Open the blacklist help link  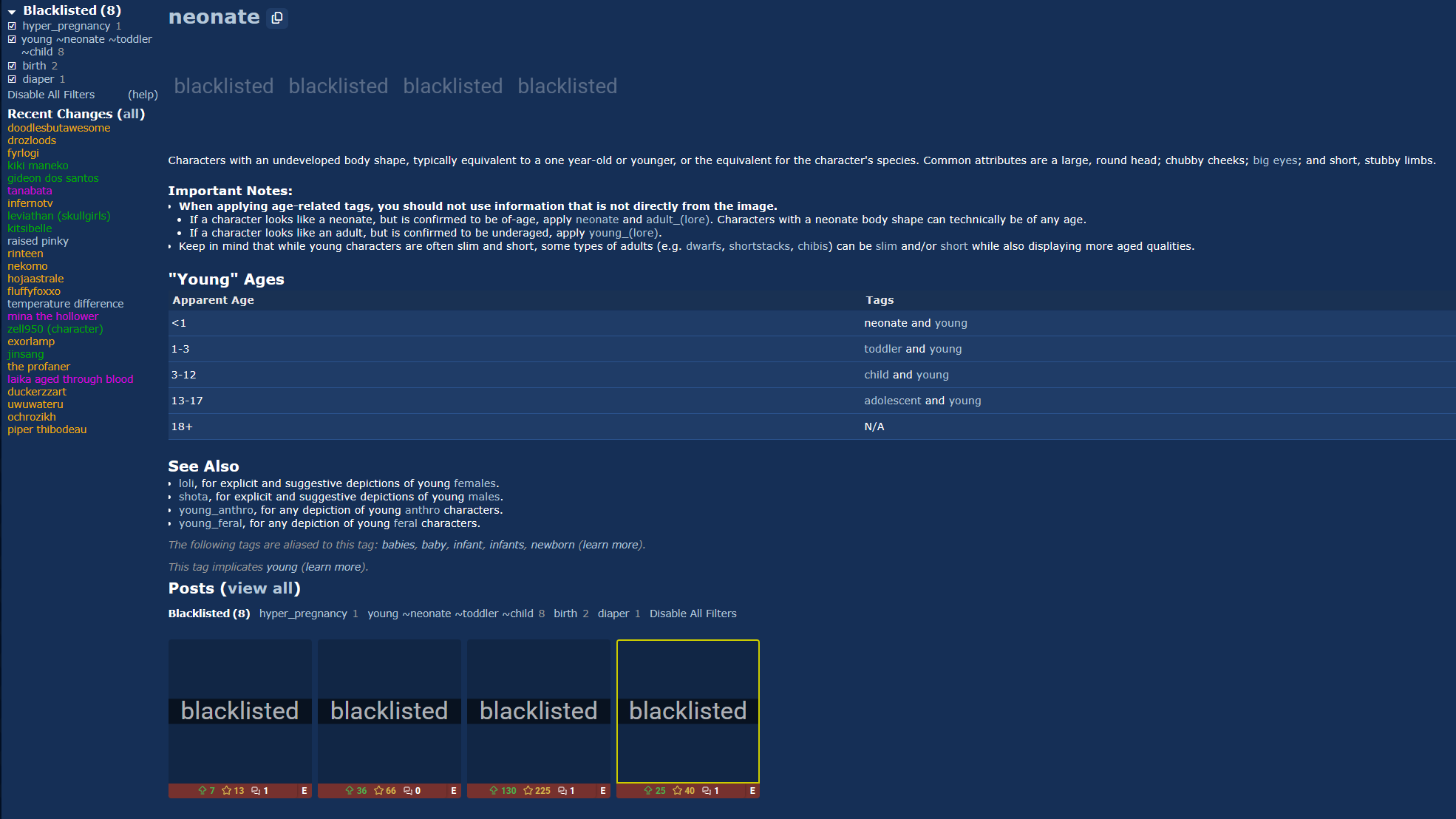(x=143, y=95)
